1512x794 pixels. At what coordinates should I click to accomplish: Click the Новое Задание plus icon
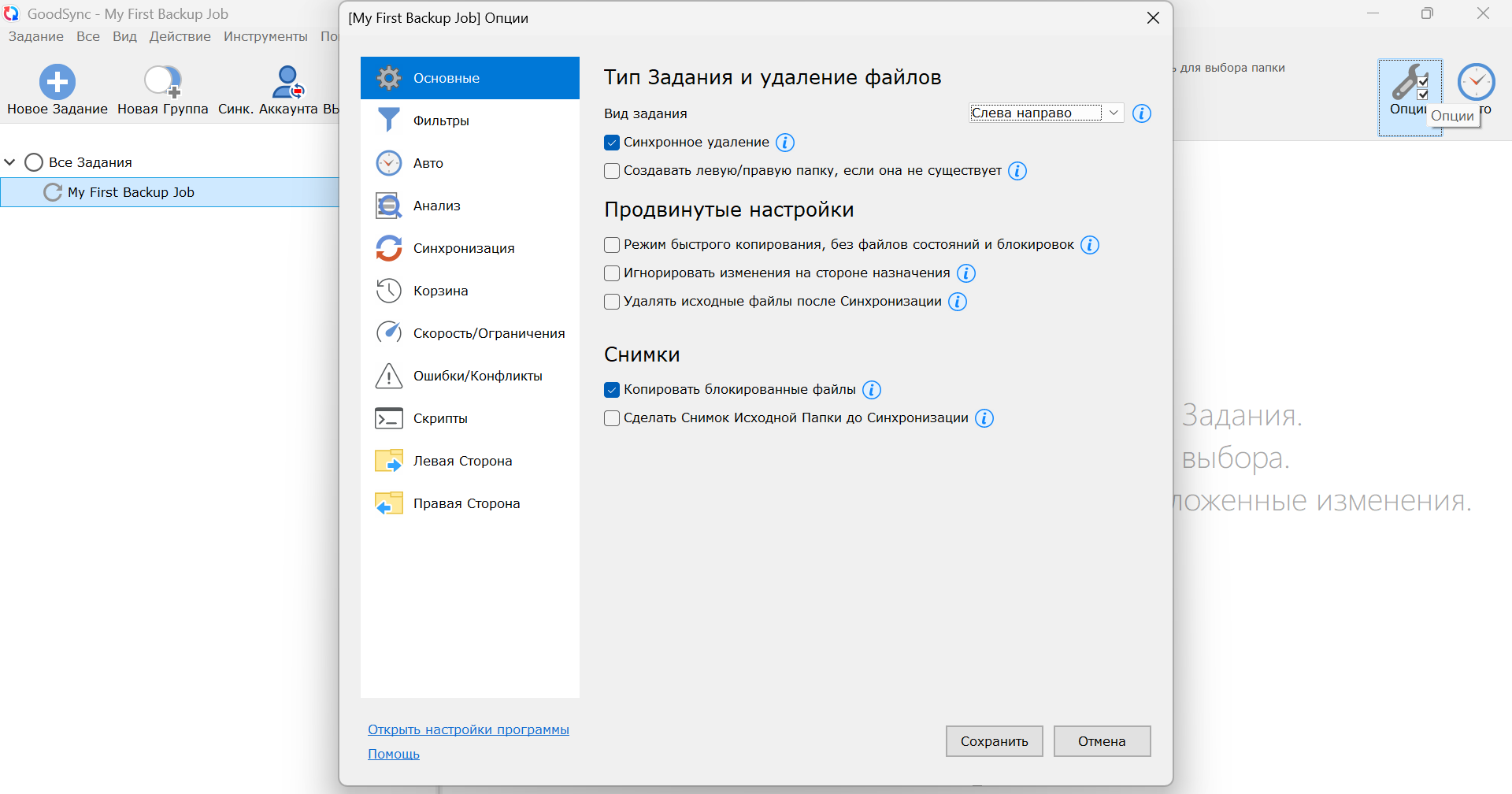click(x=57, y=82)
